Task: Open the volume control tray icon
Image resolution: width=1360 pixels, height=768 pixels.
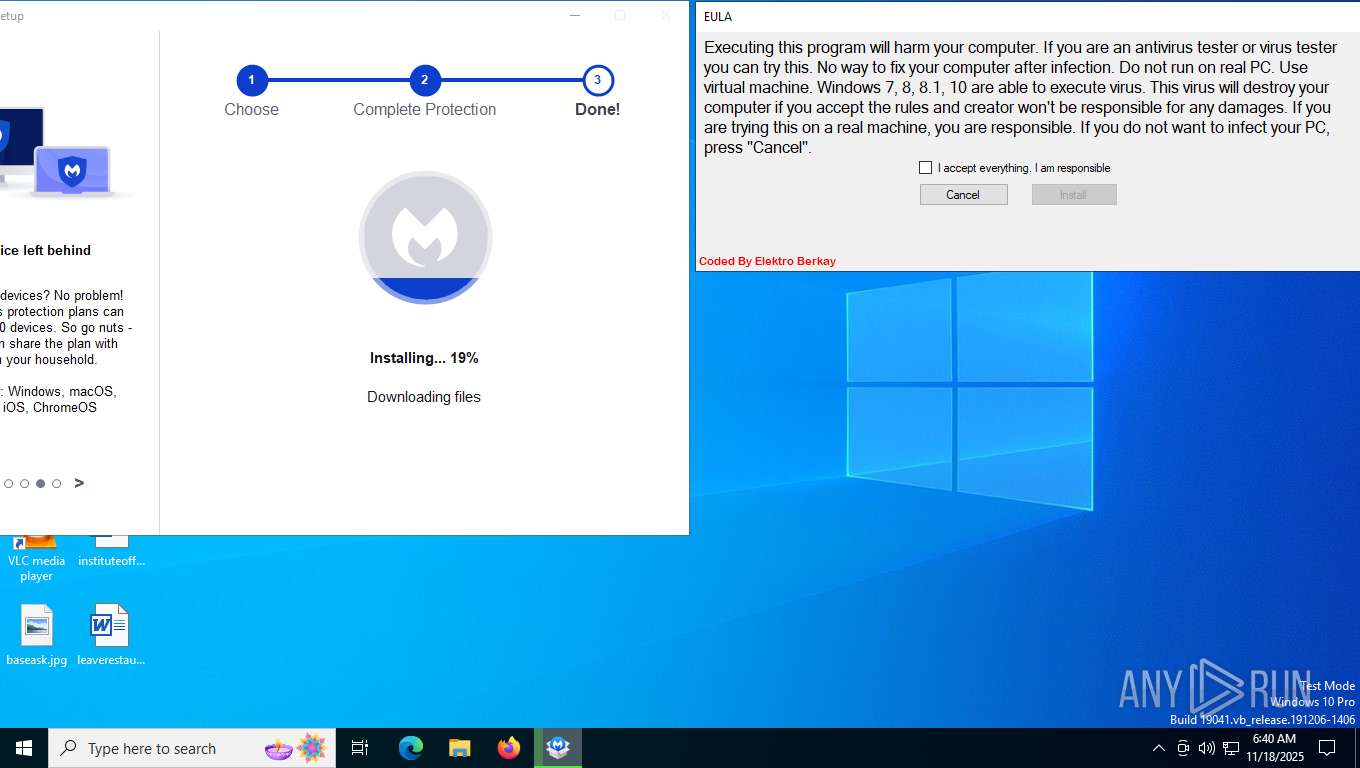Action: [x=1206, y=748]
